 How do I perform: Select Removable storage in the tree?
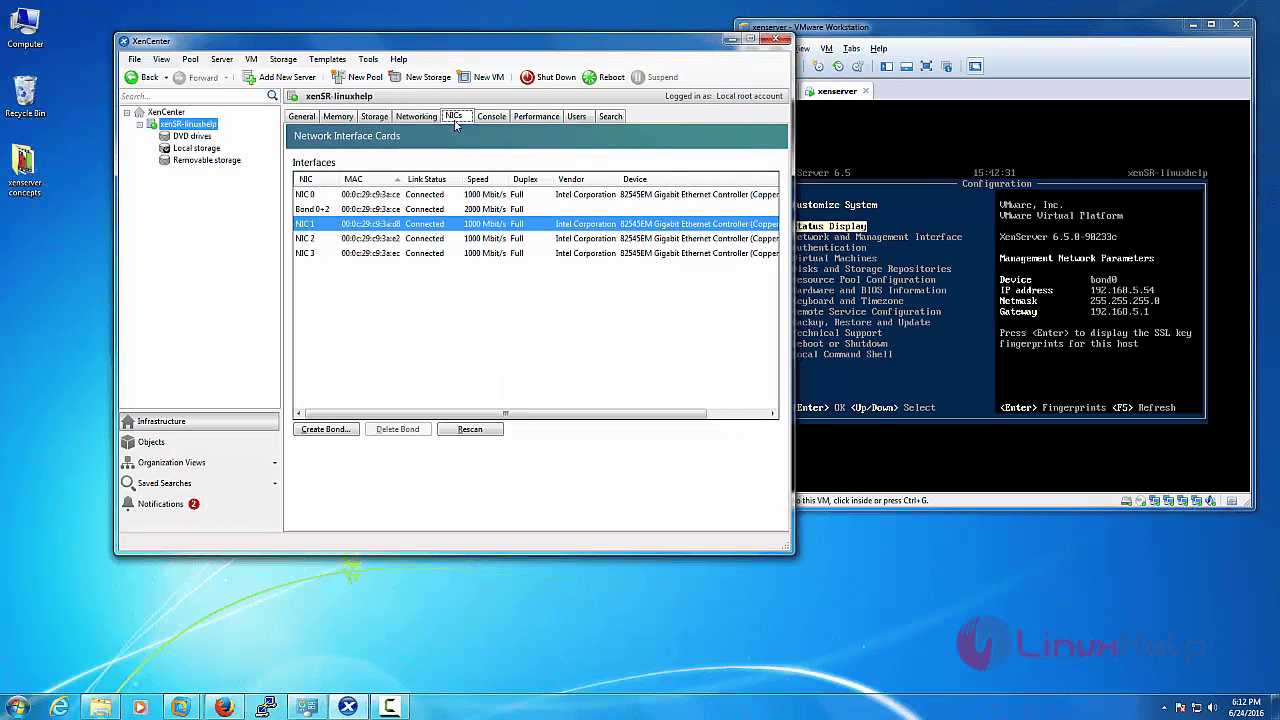[206, 160]
